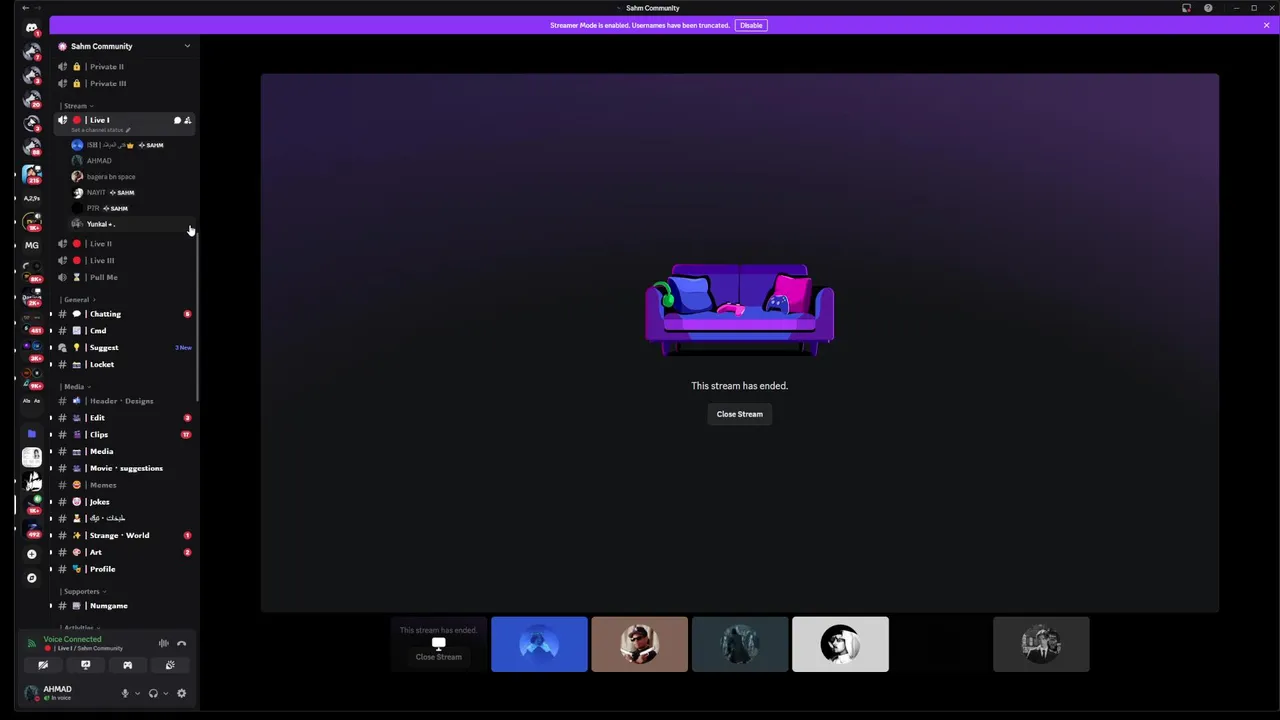
Task: Open Discord home direct messages icon
Action: (32, 28)
